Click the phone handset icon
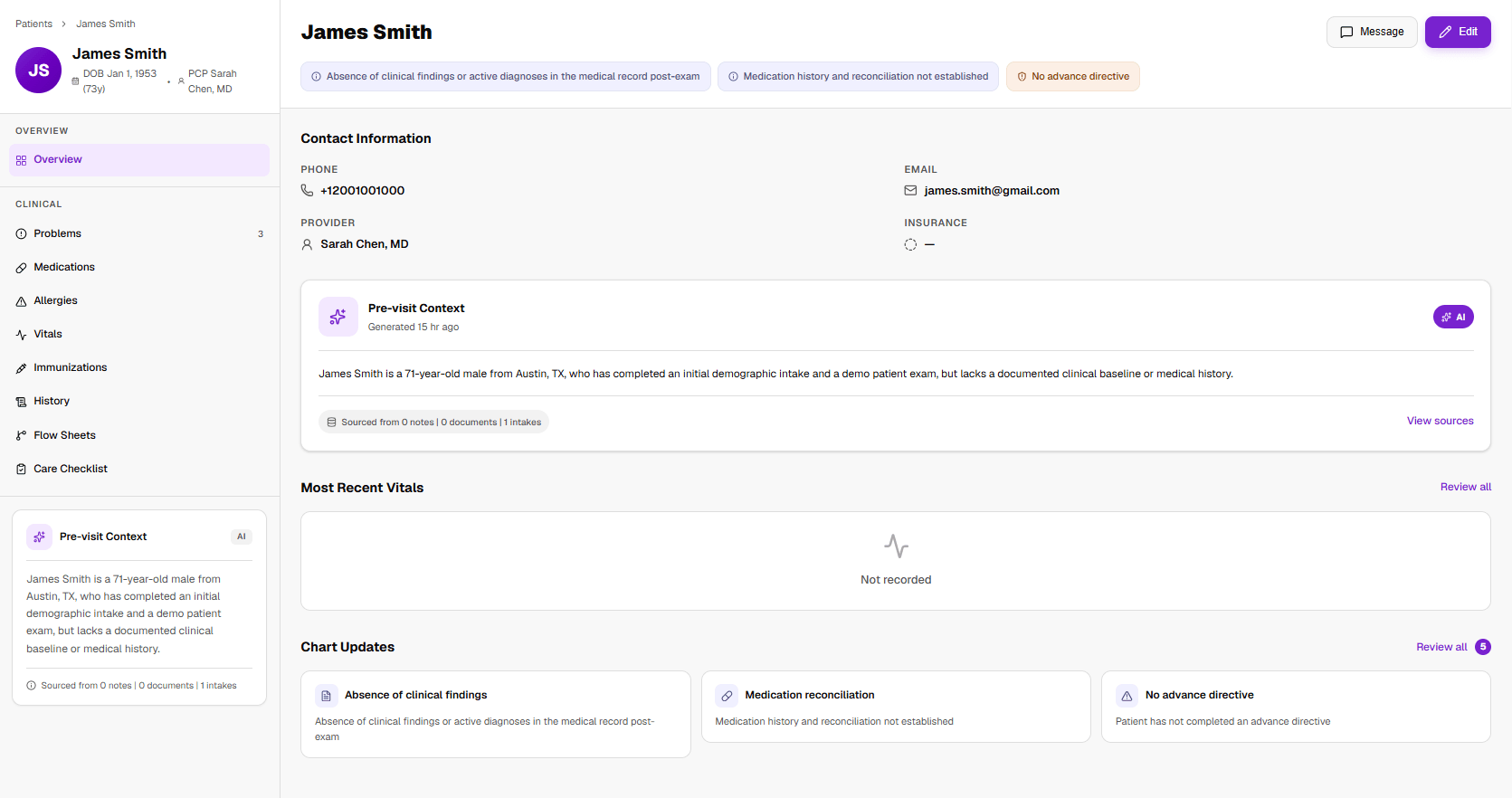This screenshot has width=1512, height=798. pyautogui.click(x=307, y=191)
